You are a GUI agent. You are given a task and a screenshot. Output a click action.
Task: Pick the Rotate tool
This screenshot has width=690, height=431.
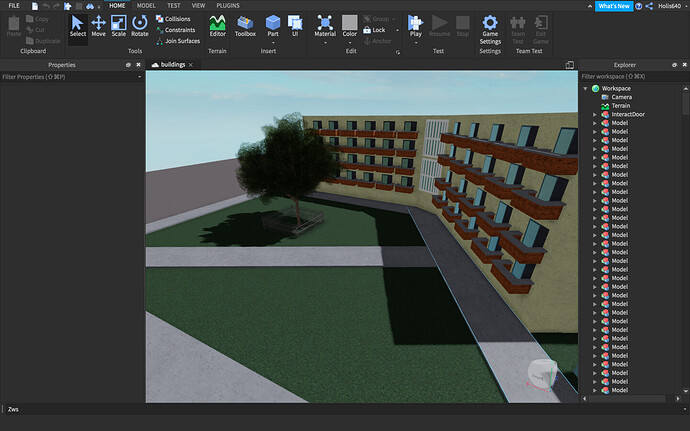pyautogui.click(x=140, y=26)
